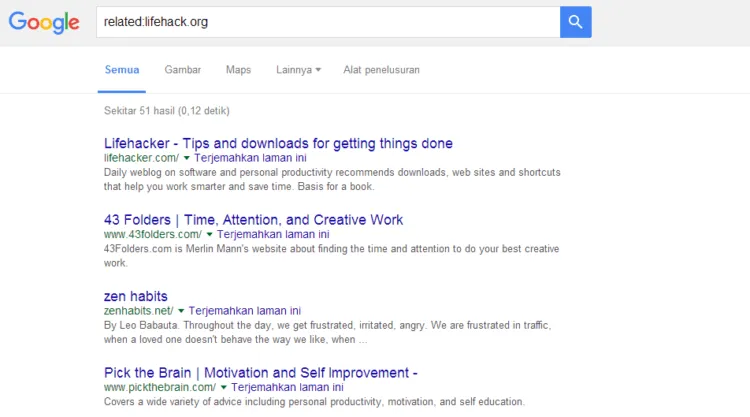Open the zen habits result link
The image size is (750, 417).
pyautogui.click(x=136, y=296)
